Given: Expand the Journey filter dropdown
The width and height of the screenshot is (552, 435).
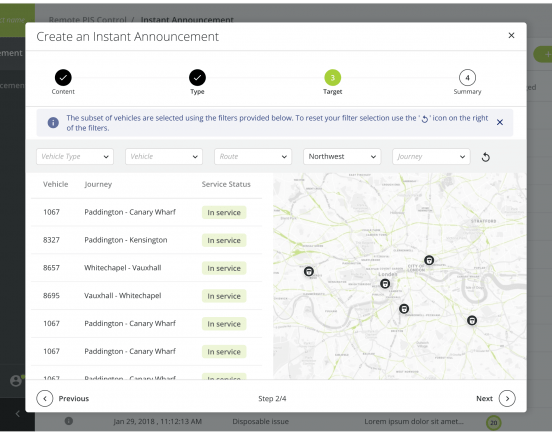Looking at the screenshot, I should click(x=431, y=157).
